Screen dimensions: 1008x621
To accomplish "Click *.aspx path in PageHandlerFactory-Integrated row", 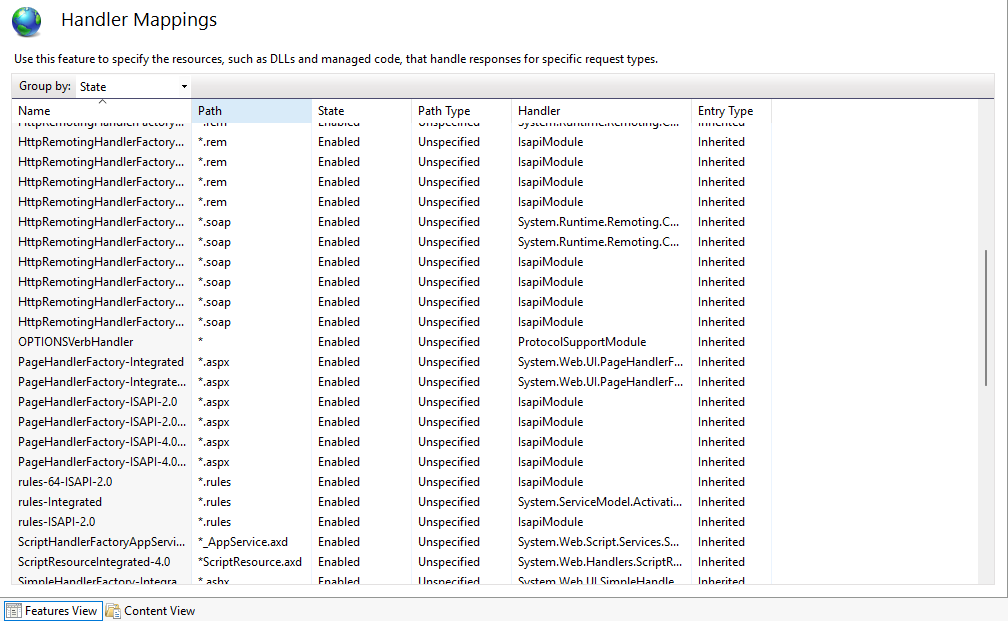I will click(213, 362).
